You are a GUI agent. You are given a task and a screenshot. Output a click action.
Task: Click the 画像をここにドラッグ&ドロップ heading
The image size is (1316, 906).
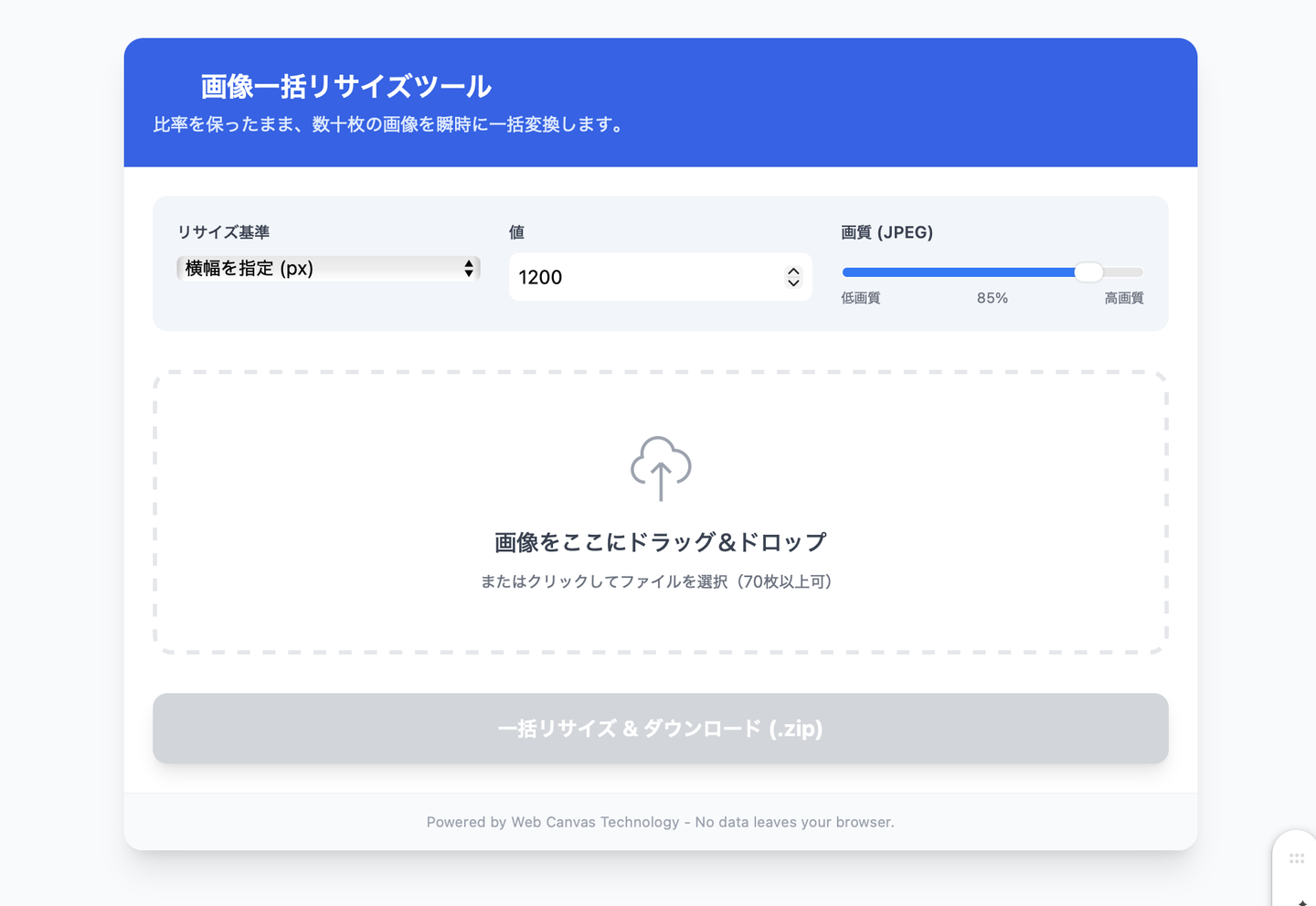[x=660, y=542]
